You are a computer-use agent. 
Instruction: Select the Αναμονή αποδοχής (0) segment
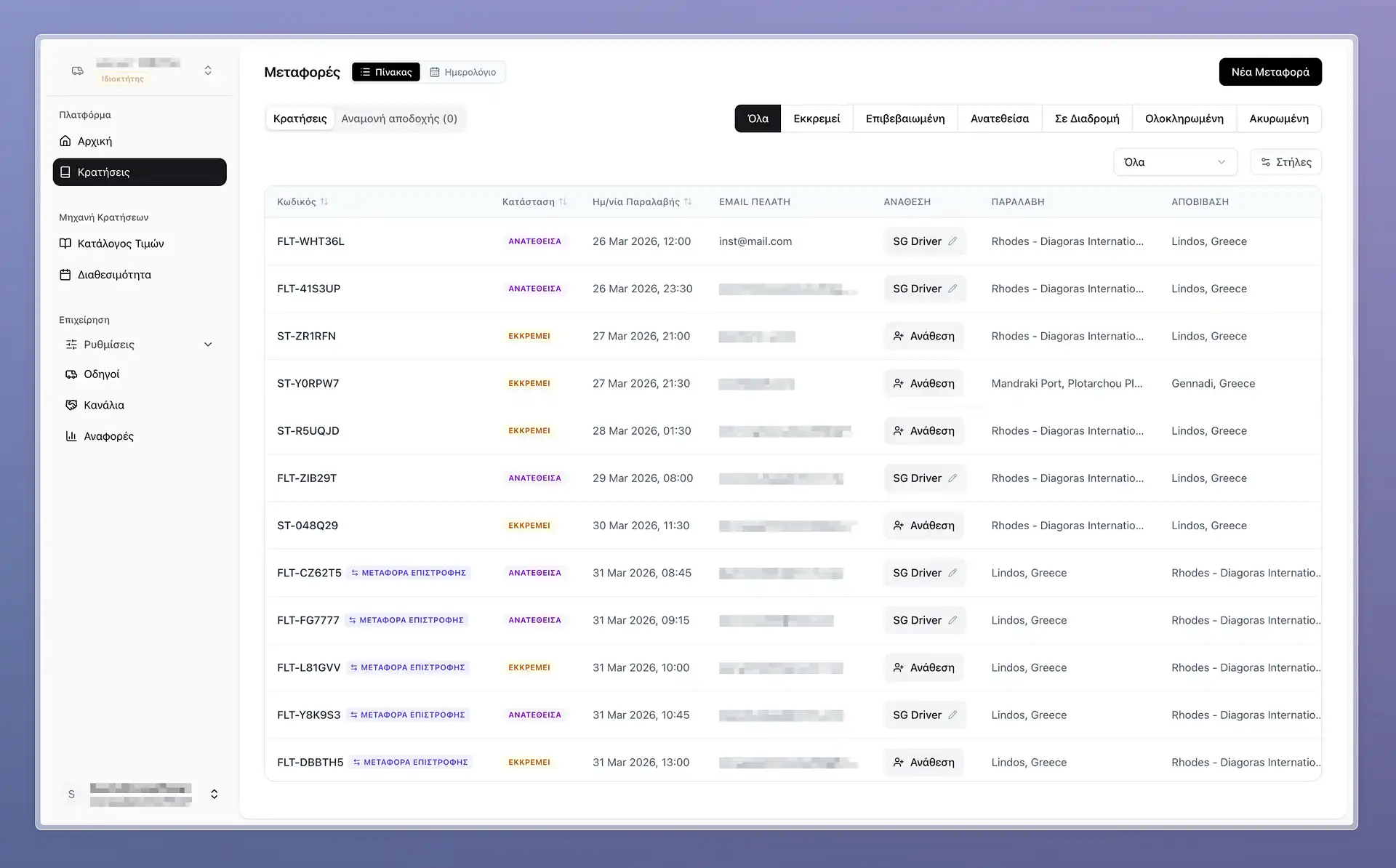(x=399, y=118)
